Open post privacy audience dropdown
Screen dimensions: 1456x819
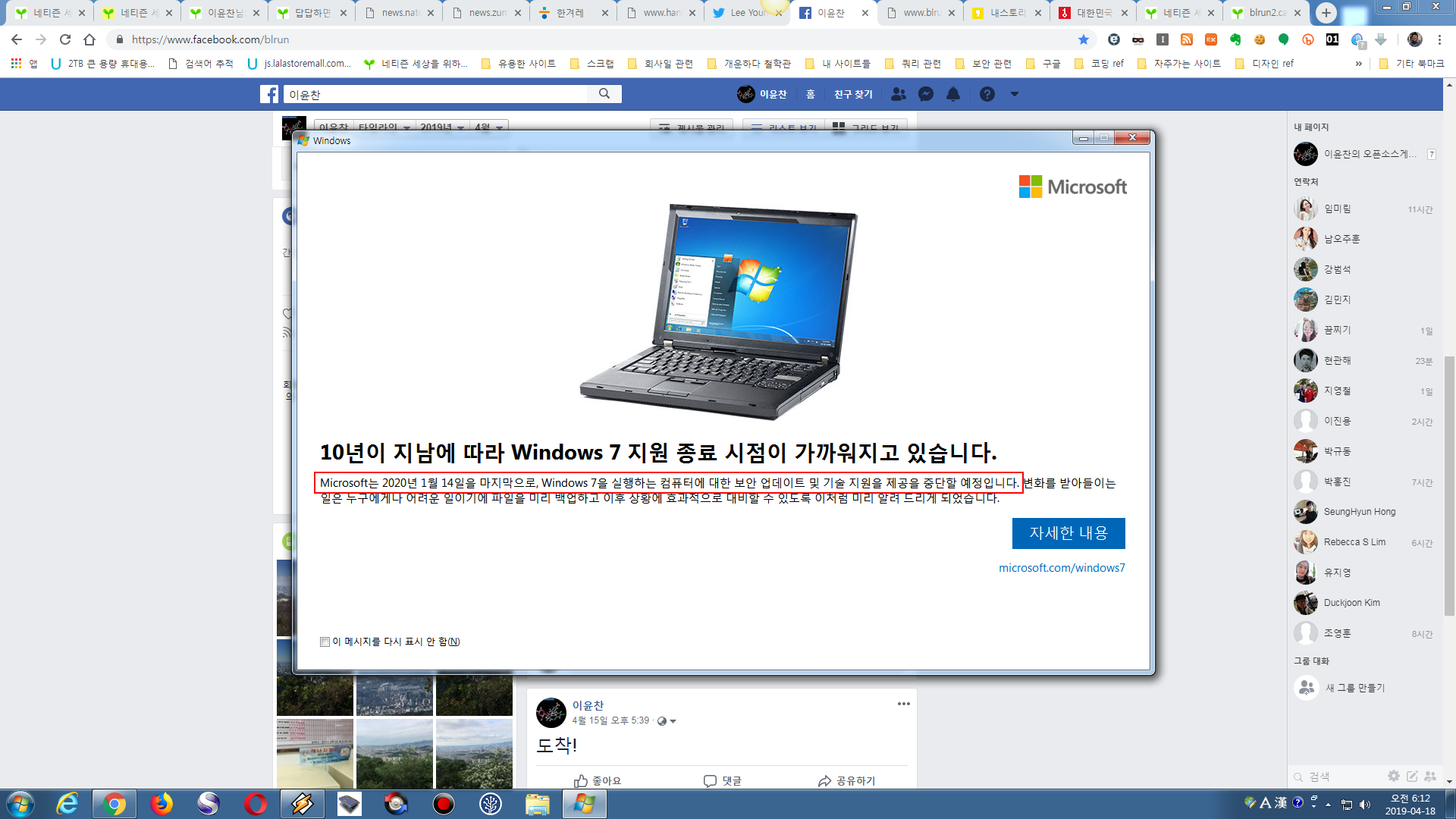tap(667, 721)
